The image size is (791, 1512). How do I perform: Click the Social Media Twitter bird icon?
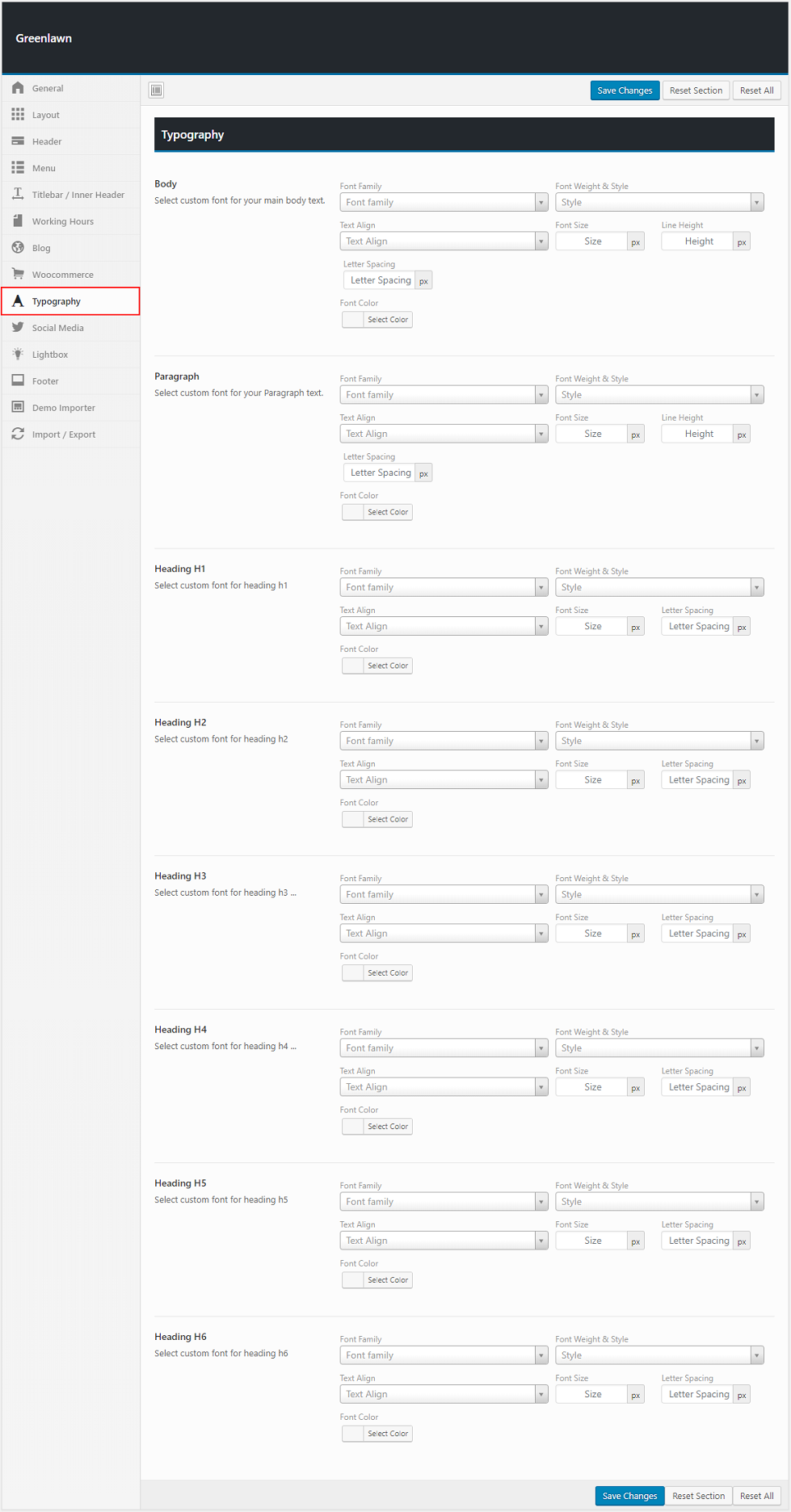18,328
